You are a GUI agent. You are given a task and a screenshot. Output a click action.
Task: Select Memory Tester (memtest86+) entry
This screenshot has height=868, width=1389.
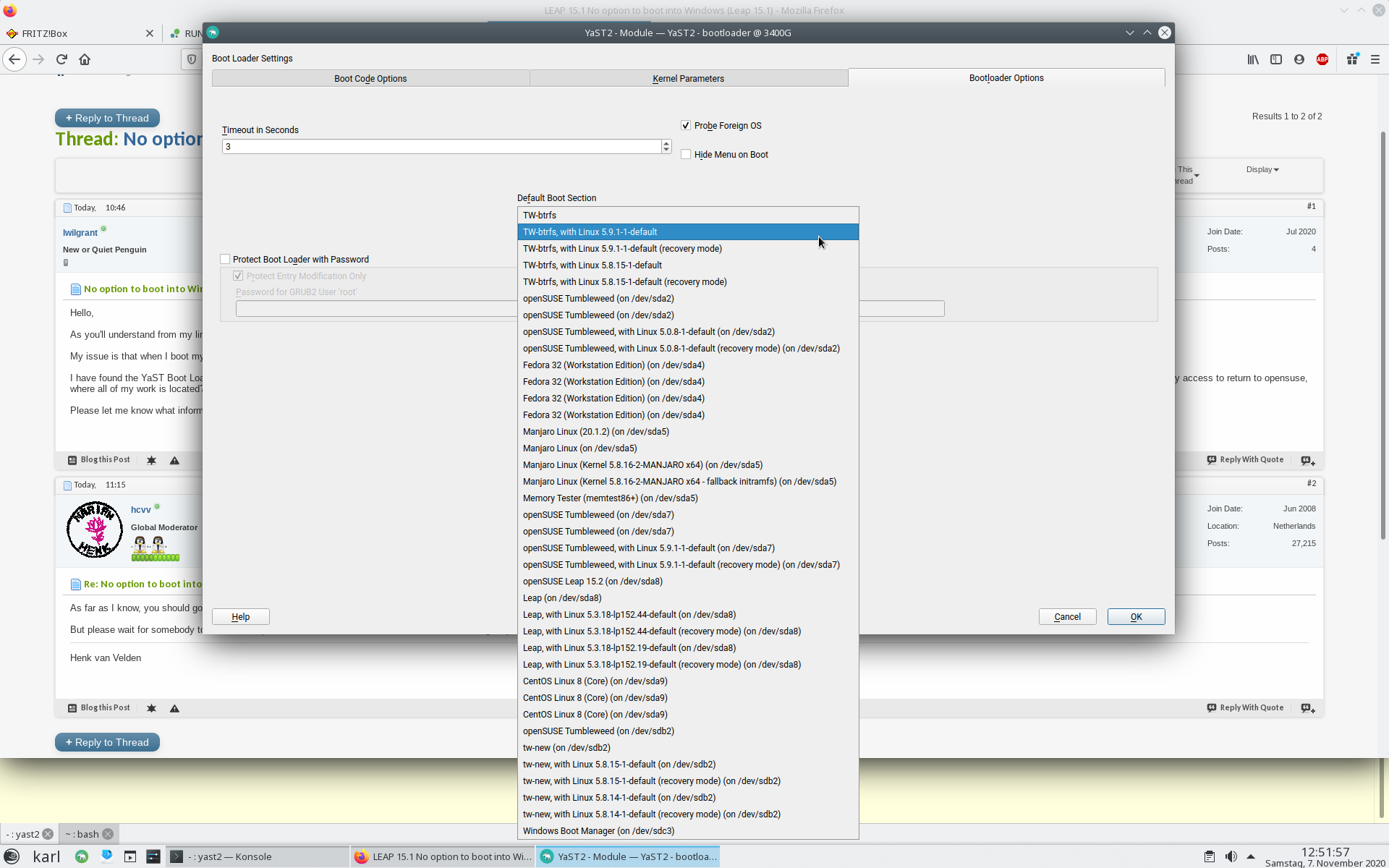click(688, 498)
